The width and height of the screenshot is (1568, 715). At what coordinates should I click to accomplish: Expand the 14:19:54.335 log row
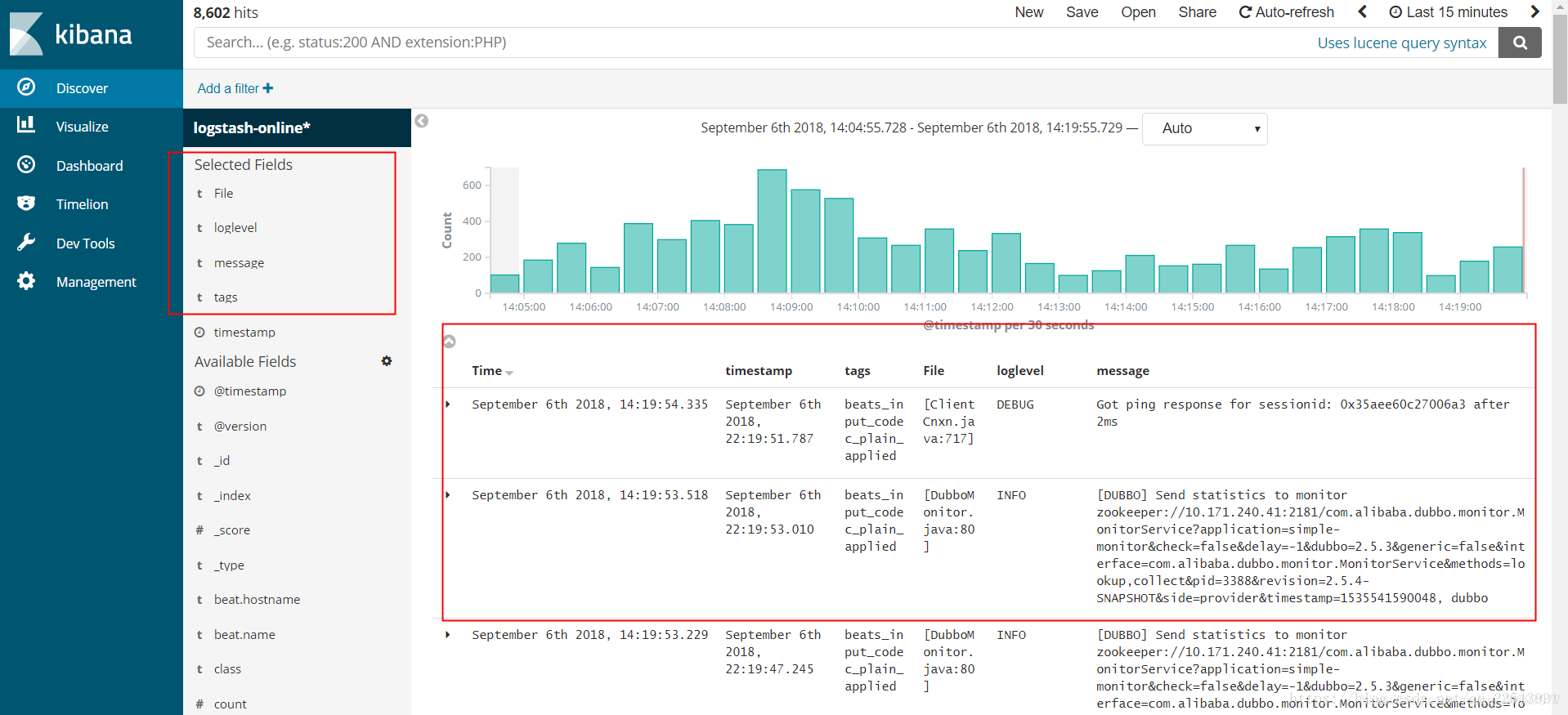pos(448,404)
